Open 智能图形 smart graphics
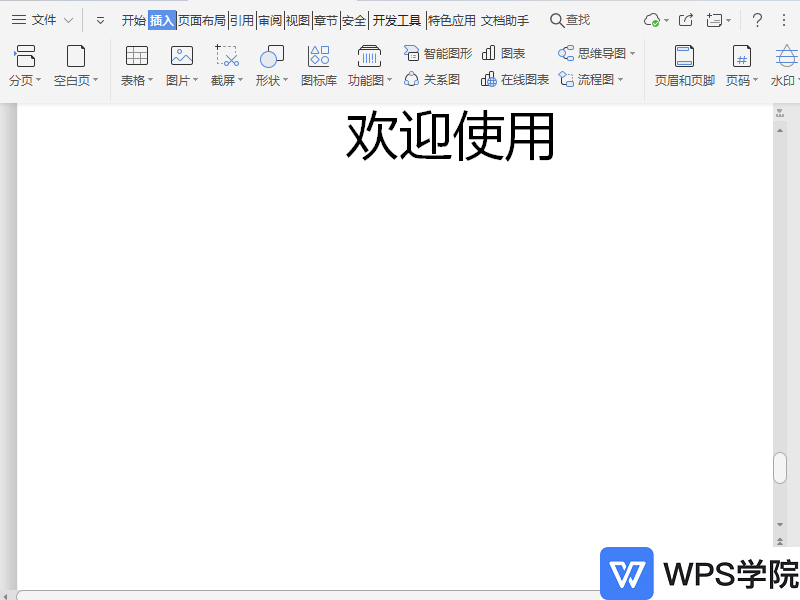800x600 pixels. pyautogui.click(x=437, y=54)
